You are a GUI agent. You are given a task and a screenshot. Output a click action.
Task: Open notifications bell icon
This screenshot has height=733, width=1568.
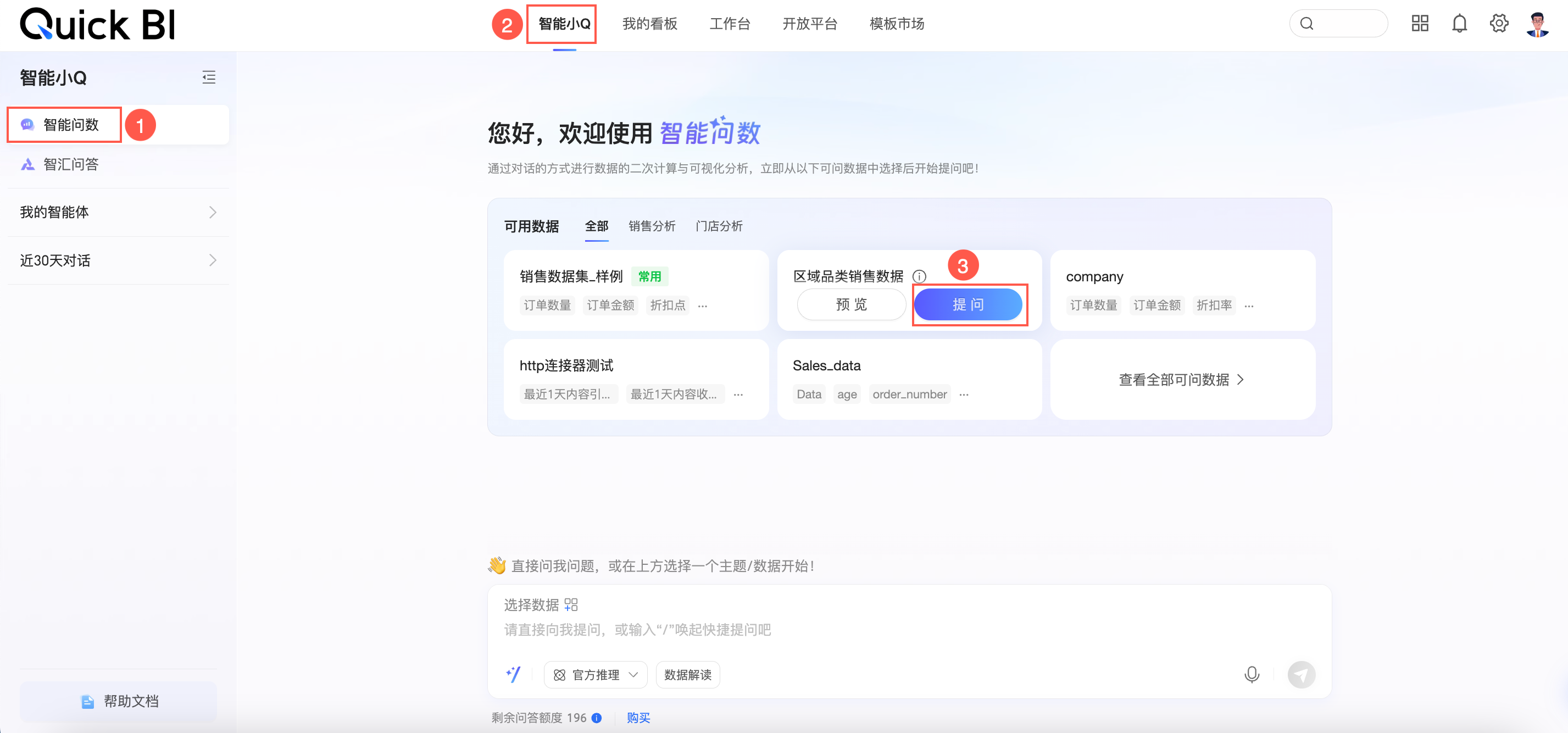pos(1460,24)
